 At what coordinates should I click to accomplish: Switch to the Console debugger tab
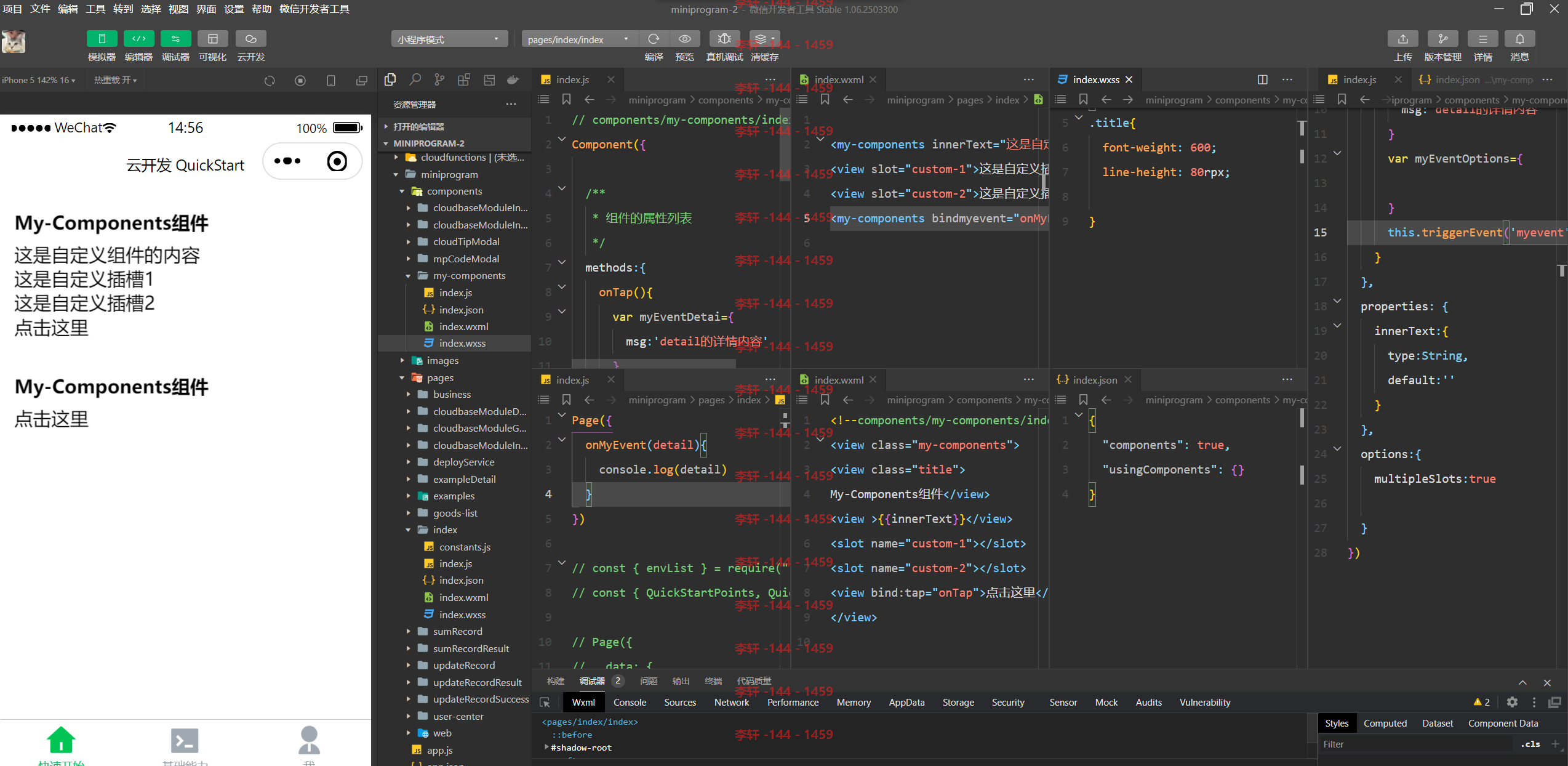[629, 702]
